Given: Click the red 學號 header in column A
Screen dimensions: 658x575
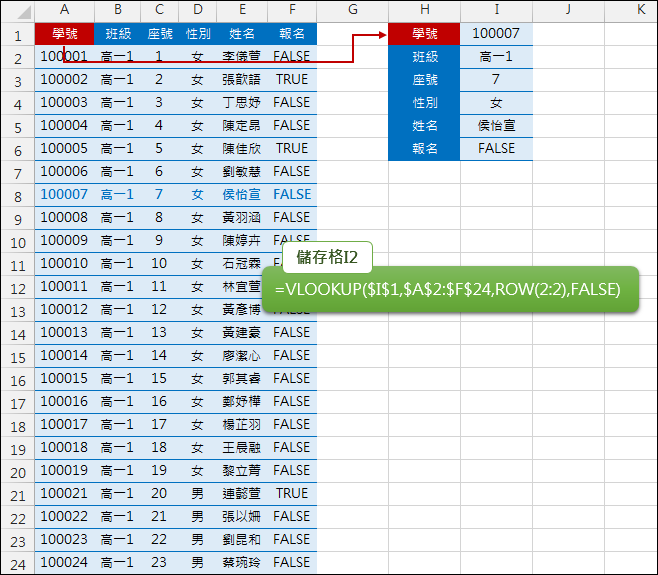Looking at the screenshot, I should [x=64, y=34].
